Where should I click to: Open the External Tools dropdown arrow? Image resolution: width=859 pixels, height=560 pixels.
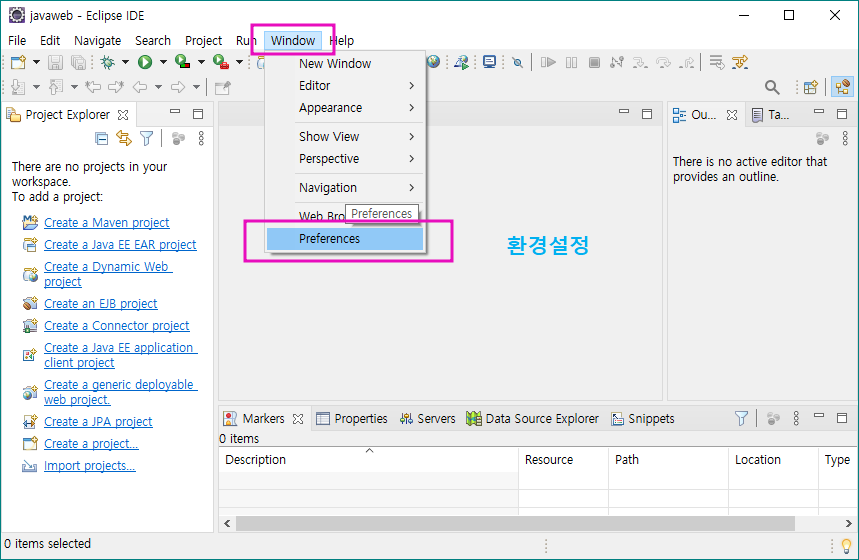pyautogui.click(x=239, y=62)
